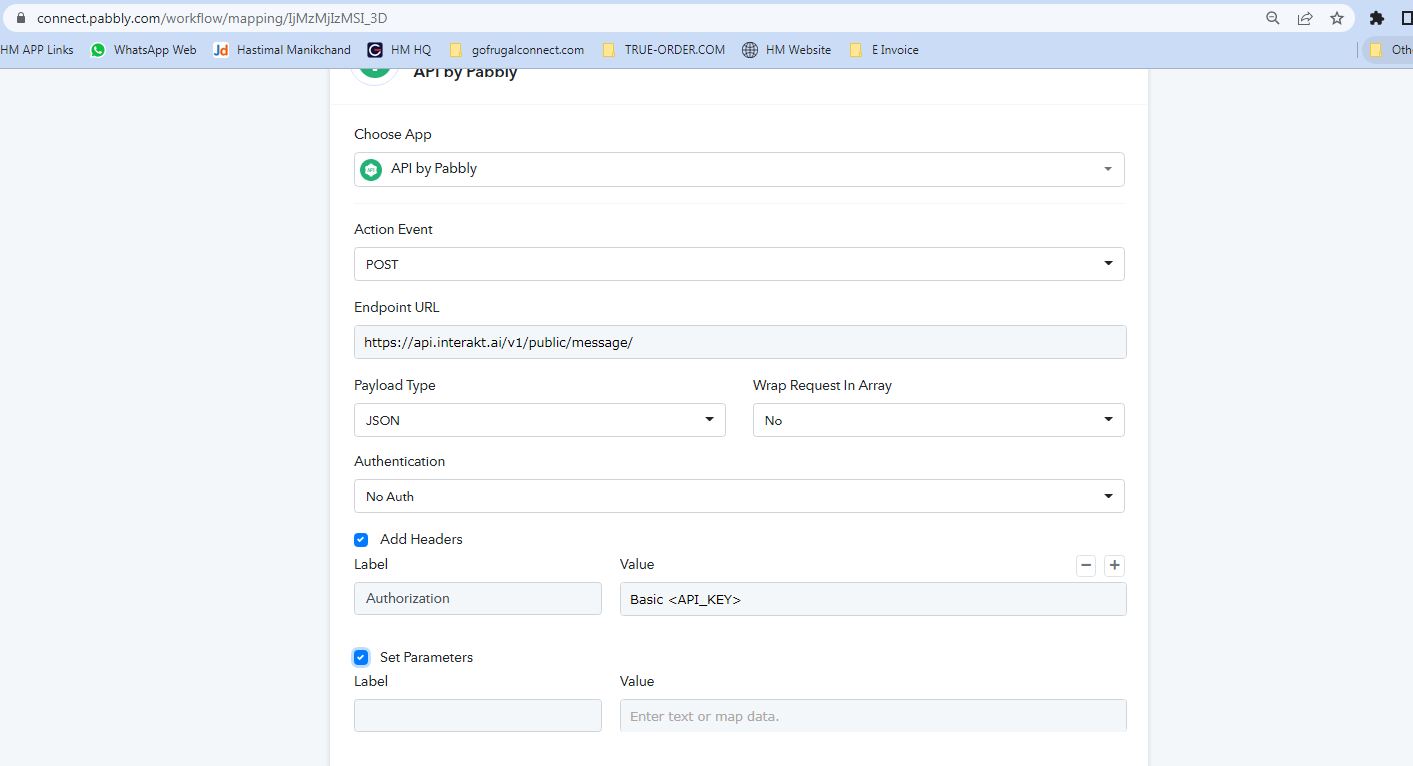The image size is (1413, 766).
Task: Open the E Invoice bookmark folder
Action: 883,50
